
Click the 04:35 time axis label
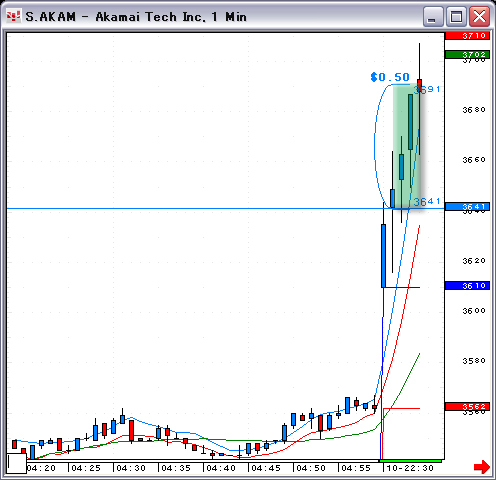click(176, 468)
